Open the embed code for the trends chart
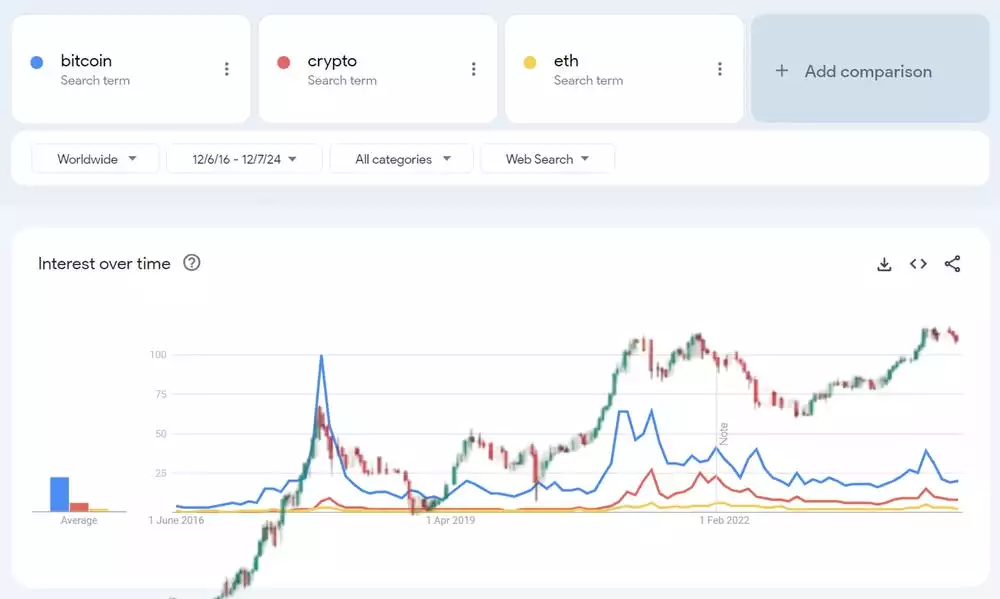The image size is (1000, 599). (918, 264)
